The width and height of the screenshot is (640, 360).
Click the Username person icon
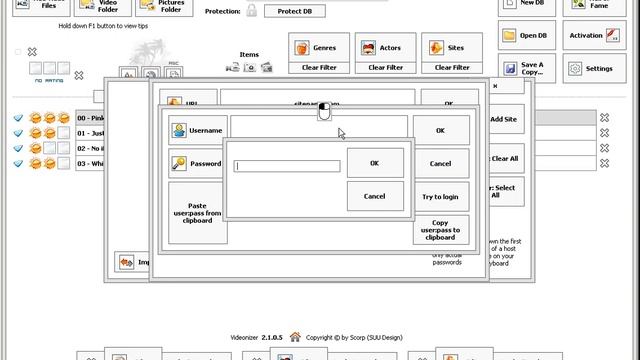click(179, 130)
